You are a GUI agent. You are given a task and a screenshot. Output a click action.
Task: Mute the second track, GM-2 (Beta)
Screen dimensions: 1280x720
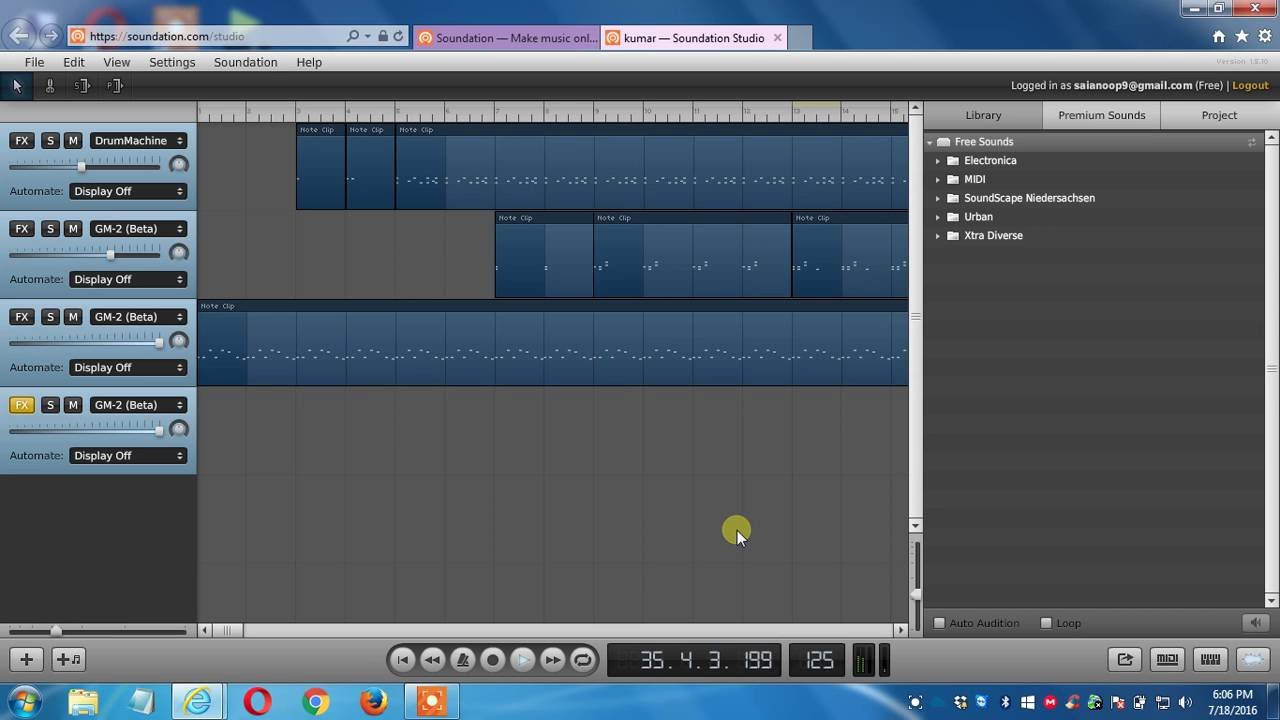click(73, 229)
